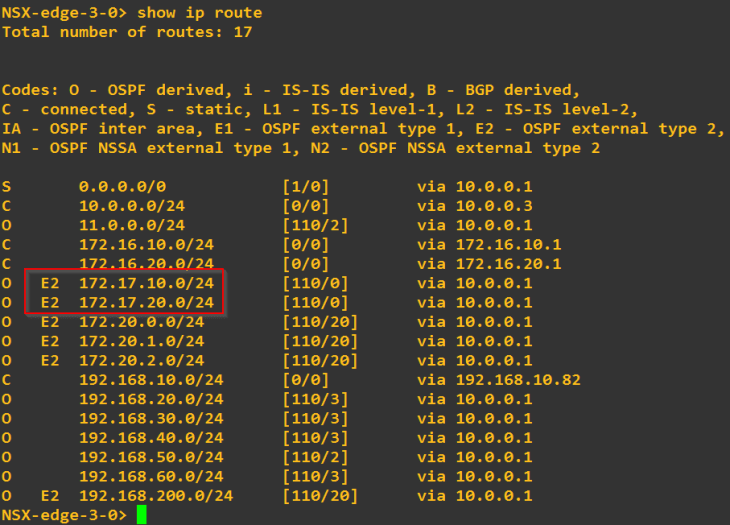The height and width of the screenshot is (525, 730).
Task: Click the 'NSX-edge-3-0>' prompt on the top line
Action: [64, 13]
